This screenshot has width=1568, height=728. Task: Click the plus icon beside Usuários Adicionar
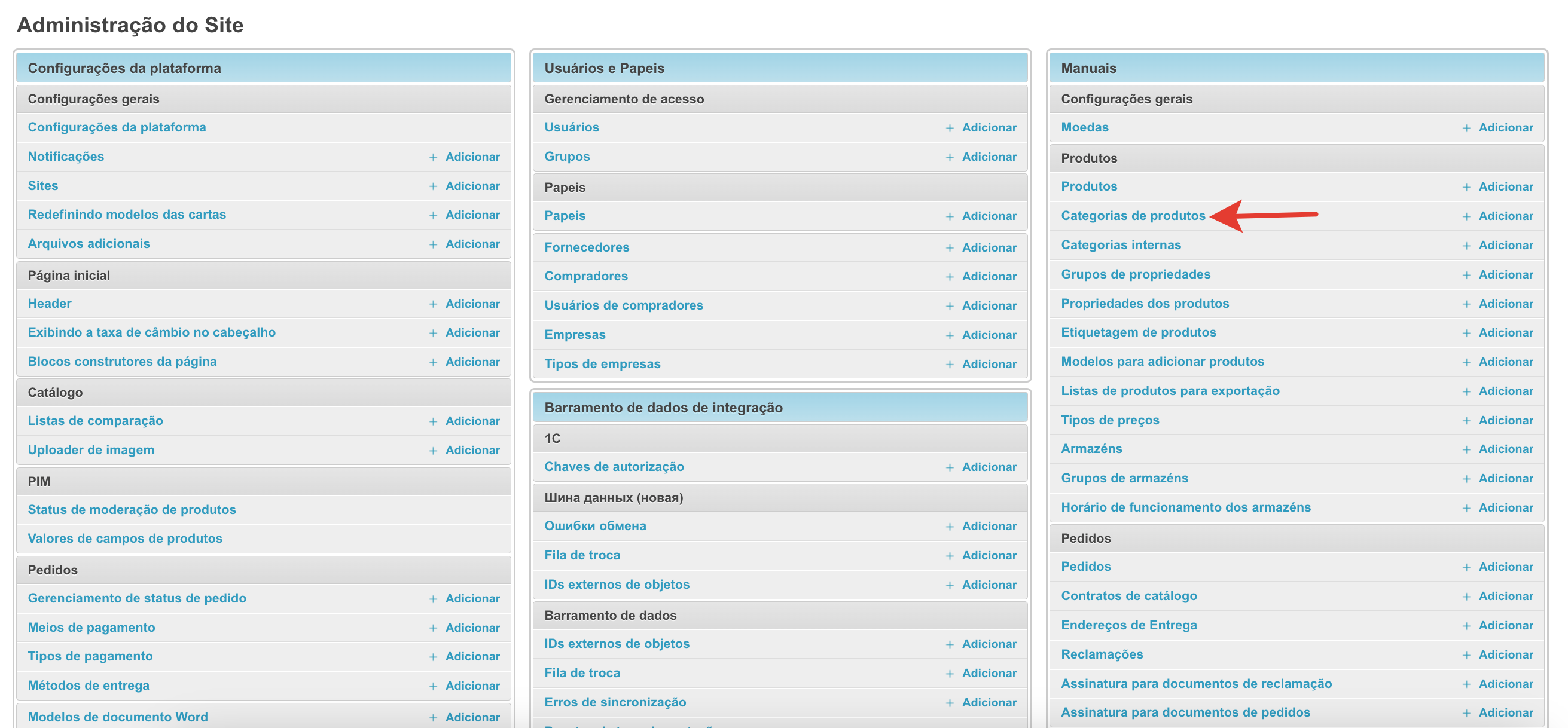(950, 129)
